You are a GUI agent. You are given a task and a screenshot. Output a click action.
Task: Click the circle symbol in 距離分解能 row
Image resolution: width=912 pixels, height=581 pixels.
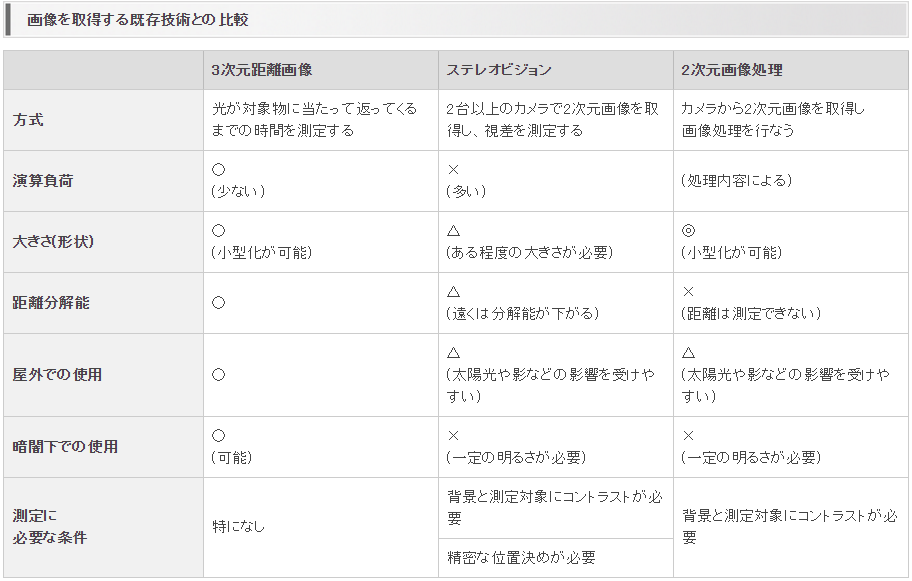pyautogui.click(x=219, y=302)
